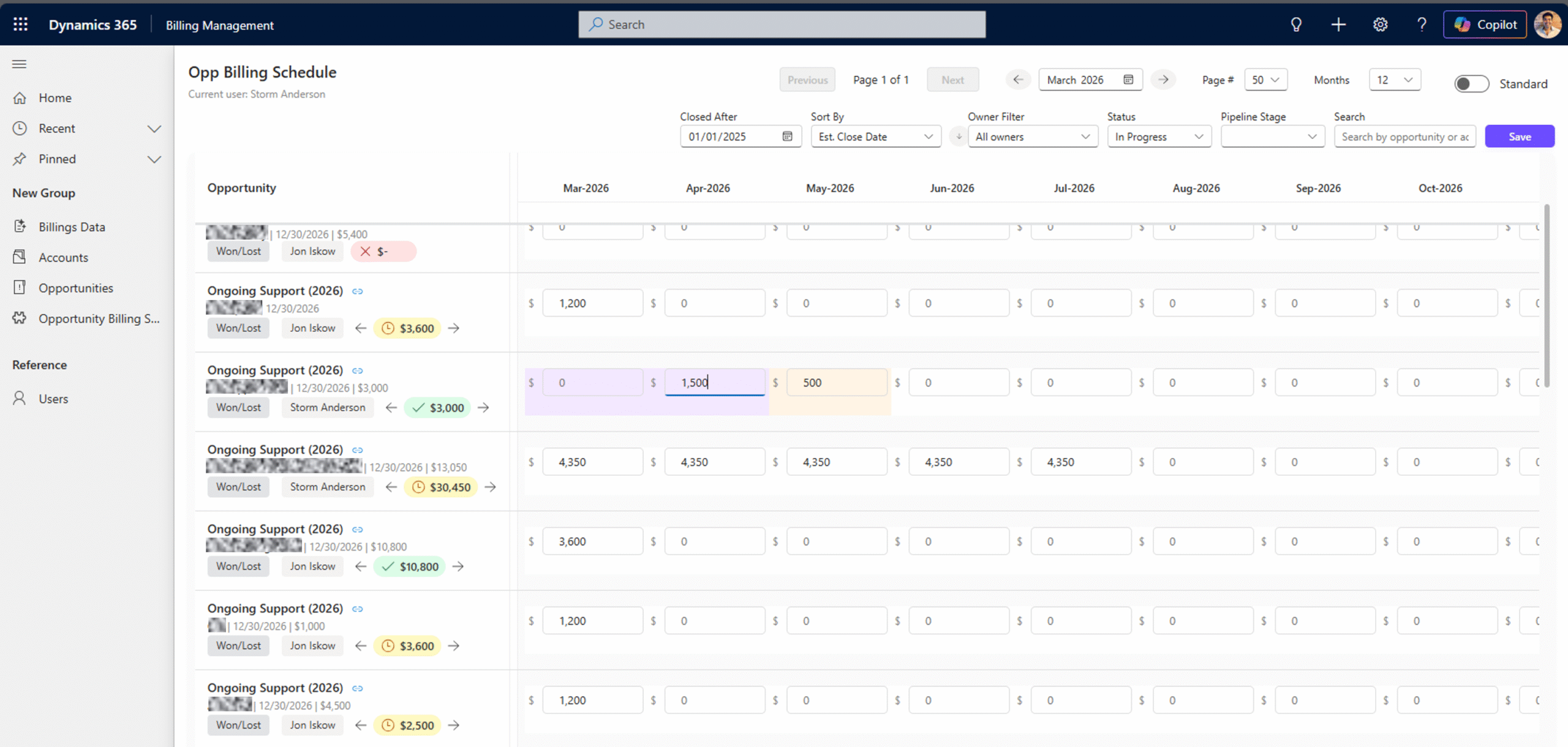Click the lightbulb assistant icon
1568x747 pixels.
[x=1296, y=24]
